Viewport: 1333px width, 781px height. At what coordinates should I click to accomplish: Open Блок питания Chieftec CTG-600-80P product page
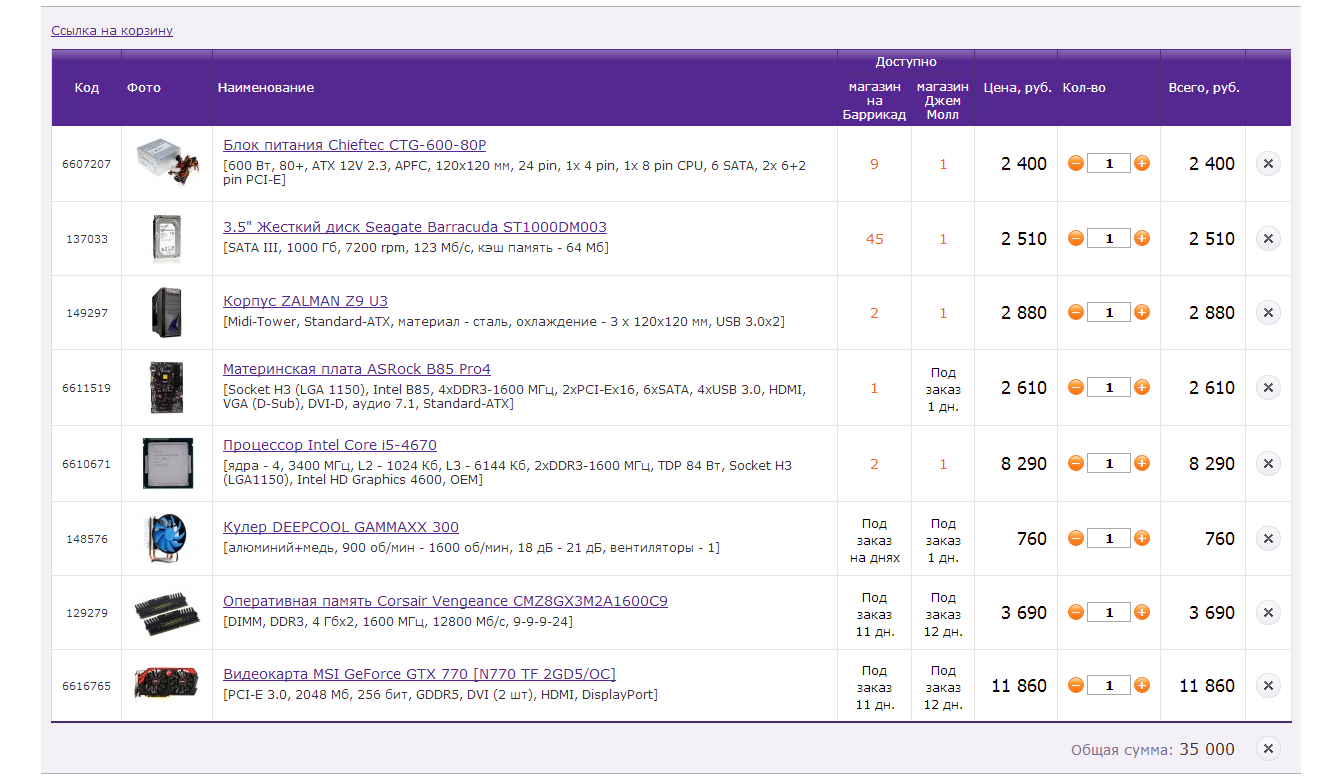click(x=354, y=145)
